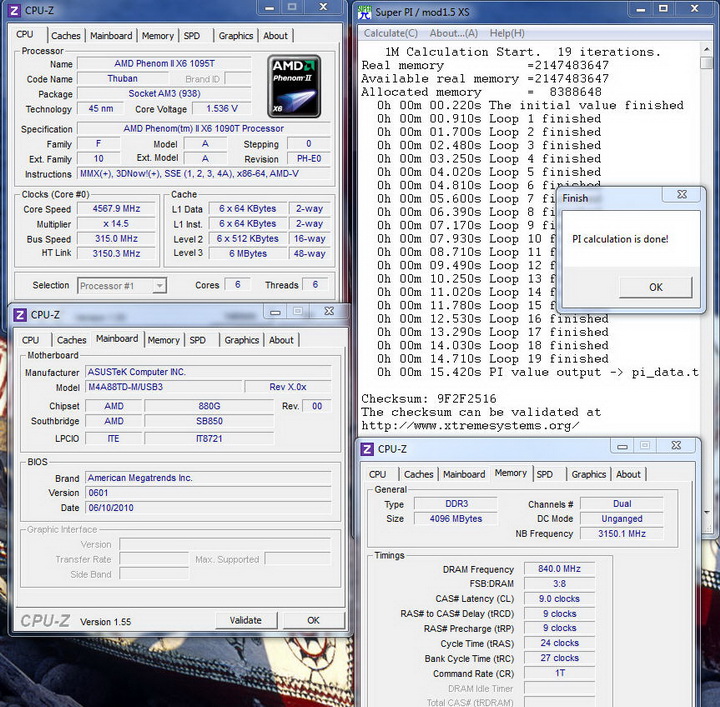This screenshot has height=707, width=720.
Task: Click the Super PI scroll up arrow
Action: click(706, 48)
